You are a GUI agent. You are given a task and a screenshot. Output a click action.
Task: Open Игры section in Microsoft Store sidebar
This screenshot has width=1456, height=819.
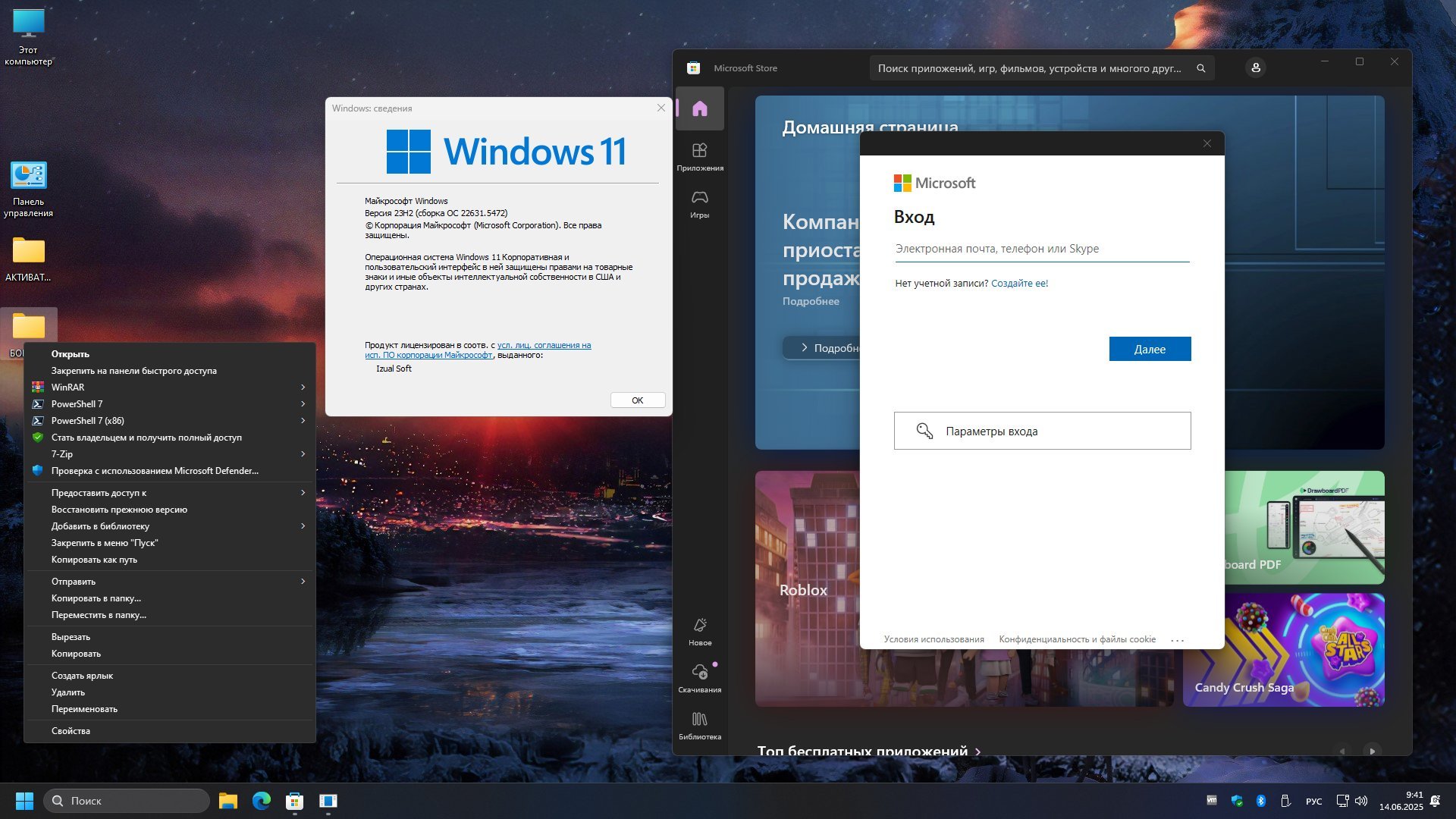pyautogui.click(x=699, y=204)
